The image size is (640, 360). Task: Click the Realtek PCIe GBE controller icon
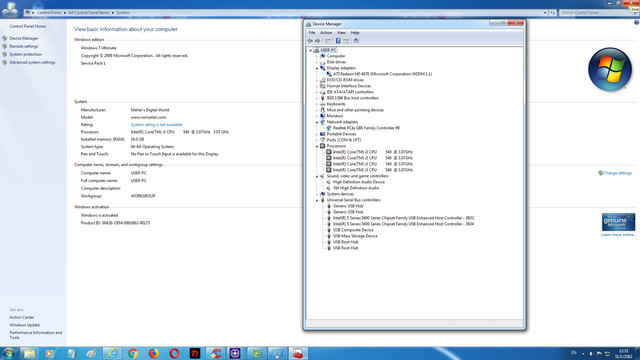tap(329, 128)
